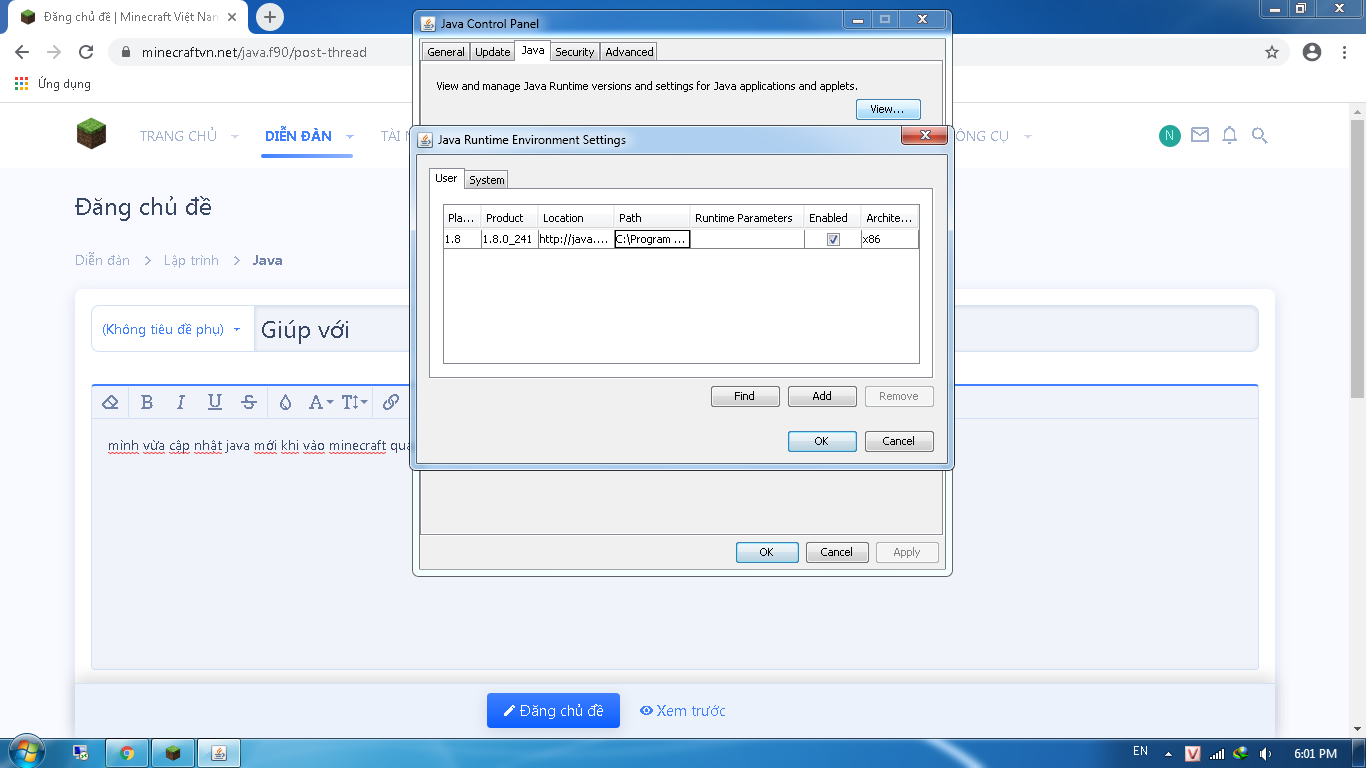Open the Chrome profile icon
This screenshot has height=768, width=1366.
point(1312,52)
